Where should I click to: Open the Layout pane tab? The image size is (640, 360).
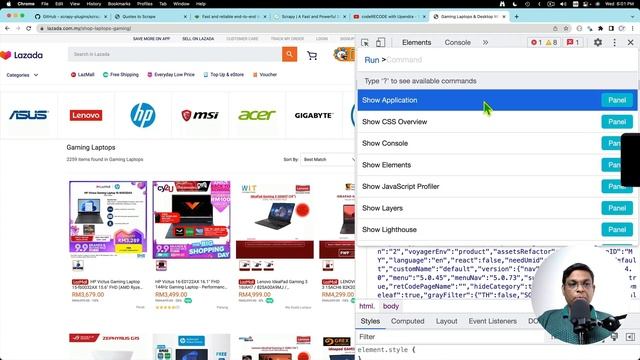pos(446,321)
